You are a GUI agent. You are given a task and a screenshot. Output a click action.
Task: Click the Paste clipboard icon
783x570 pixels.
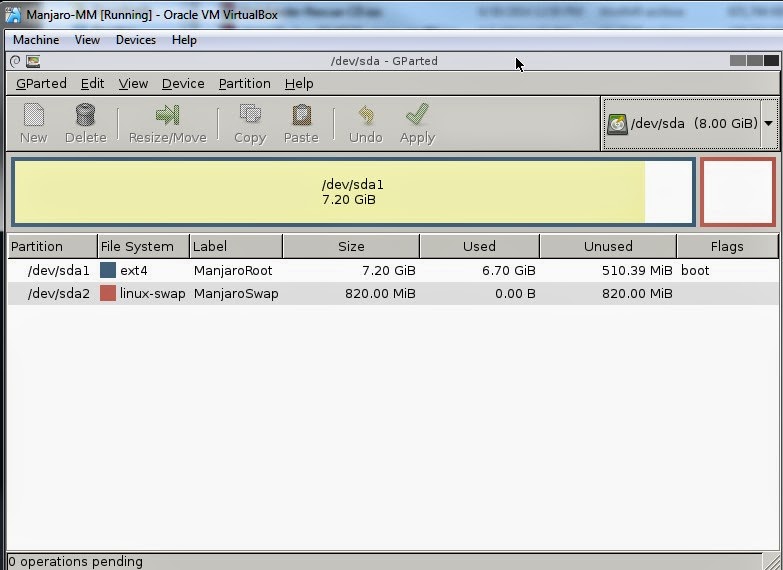[302, 115]
